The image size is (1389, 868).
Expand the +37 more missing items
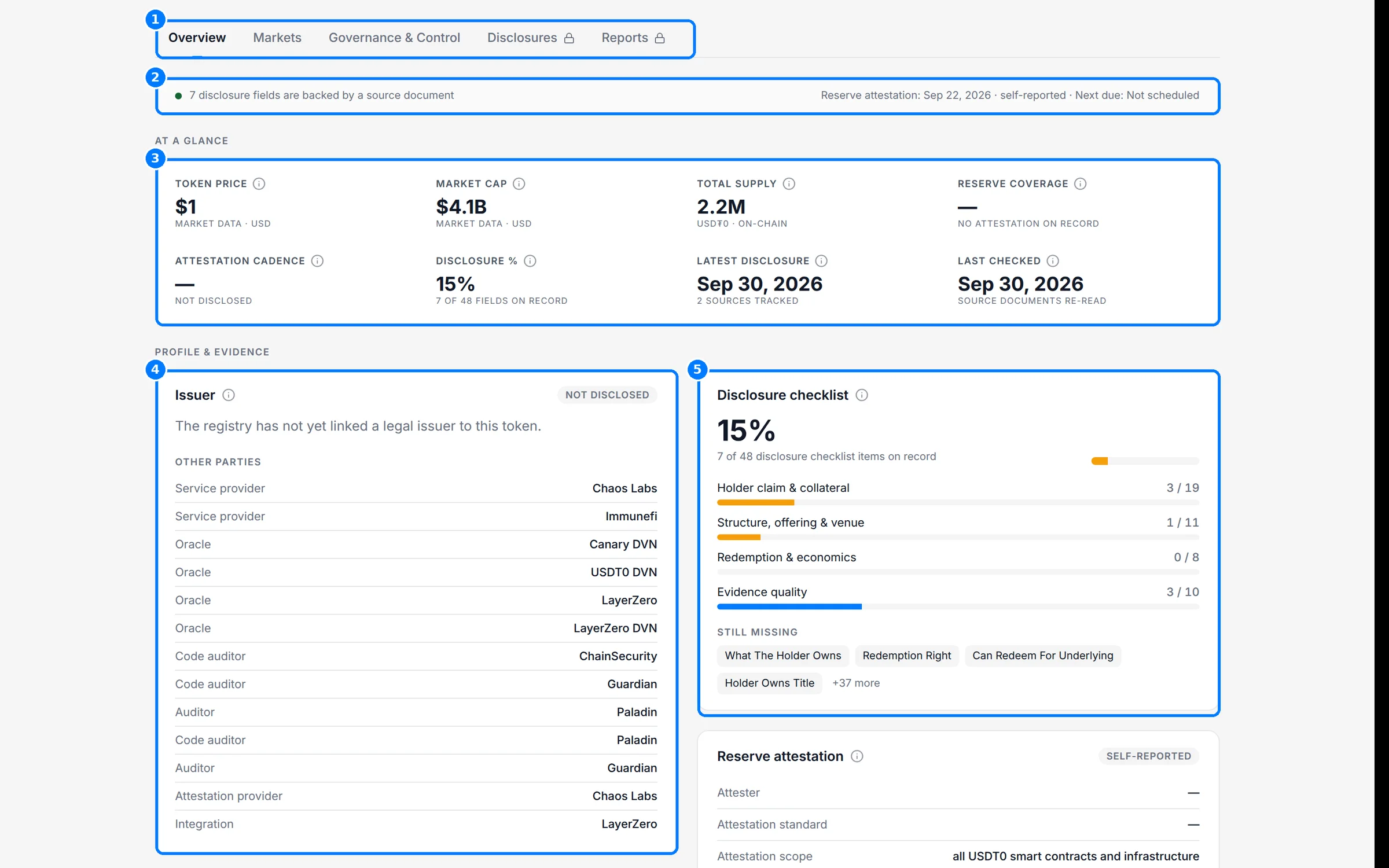[856, 683]
